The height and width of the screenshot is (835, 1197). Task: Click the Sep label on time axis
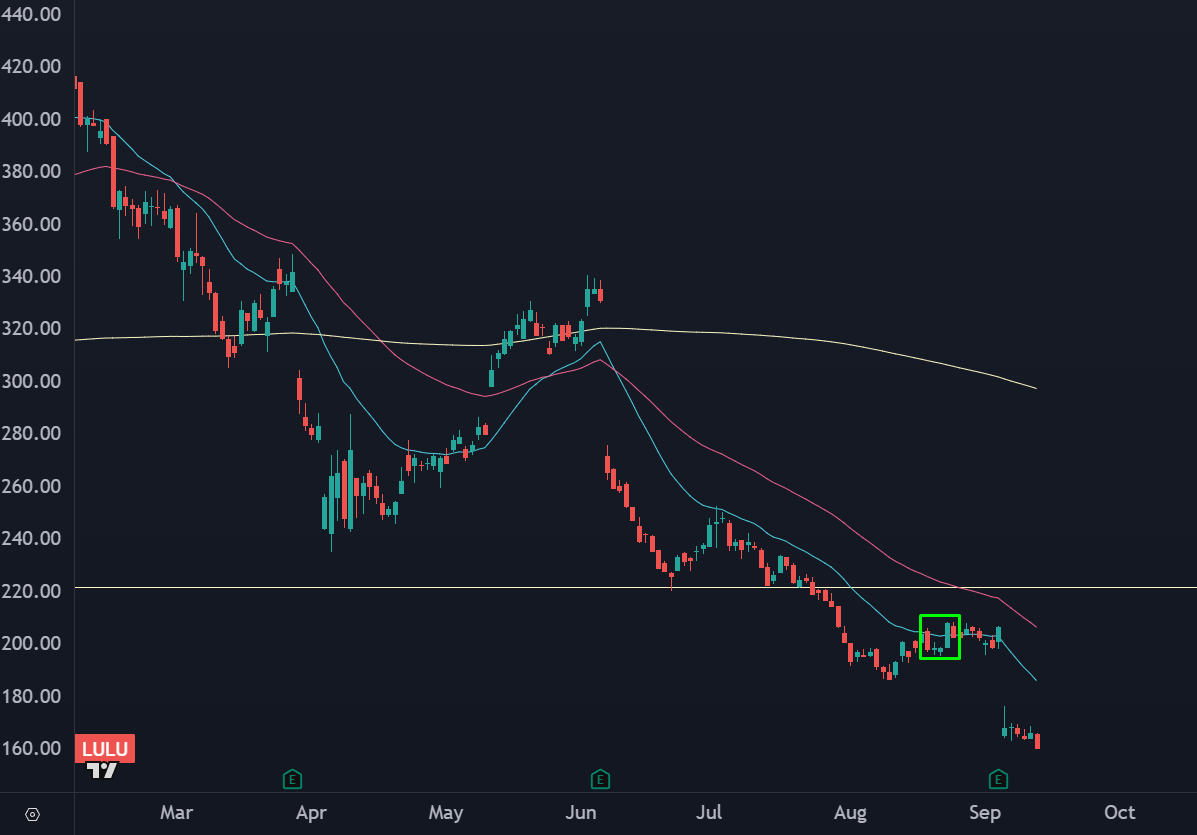[985, 813]
